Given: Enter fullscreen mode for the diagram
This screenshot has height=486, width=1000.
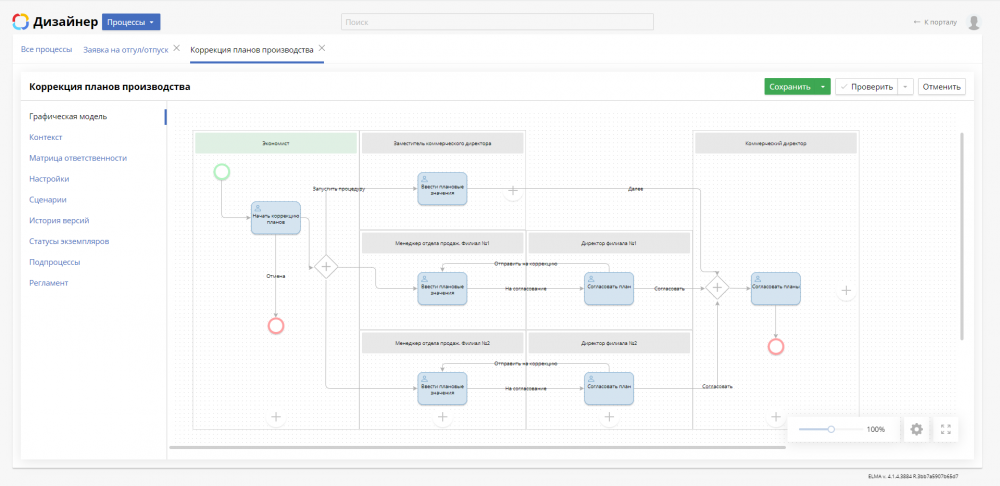Looking at the screenshot, I should pyautogui.click(x=946, y=429).
